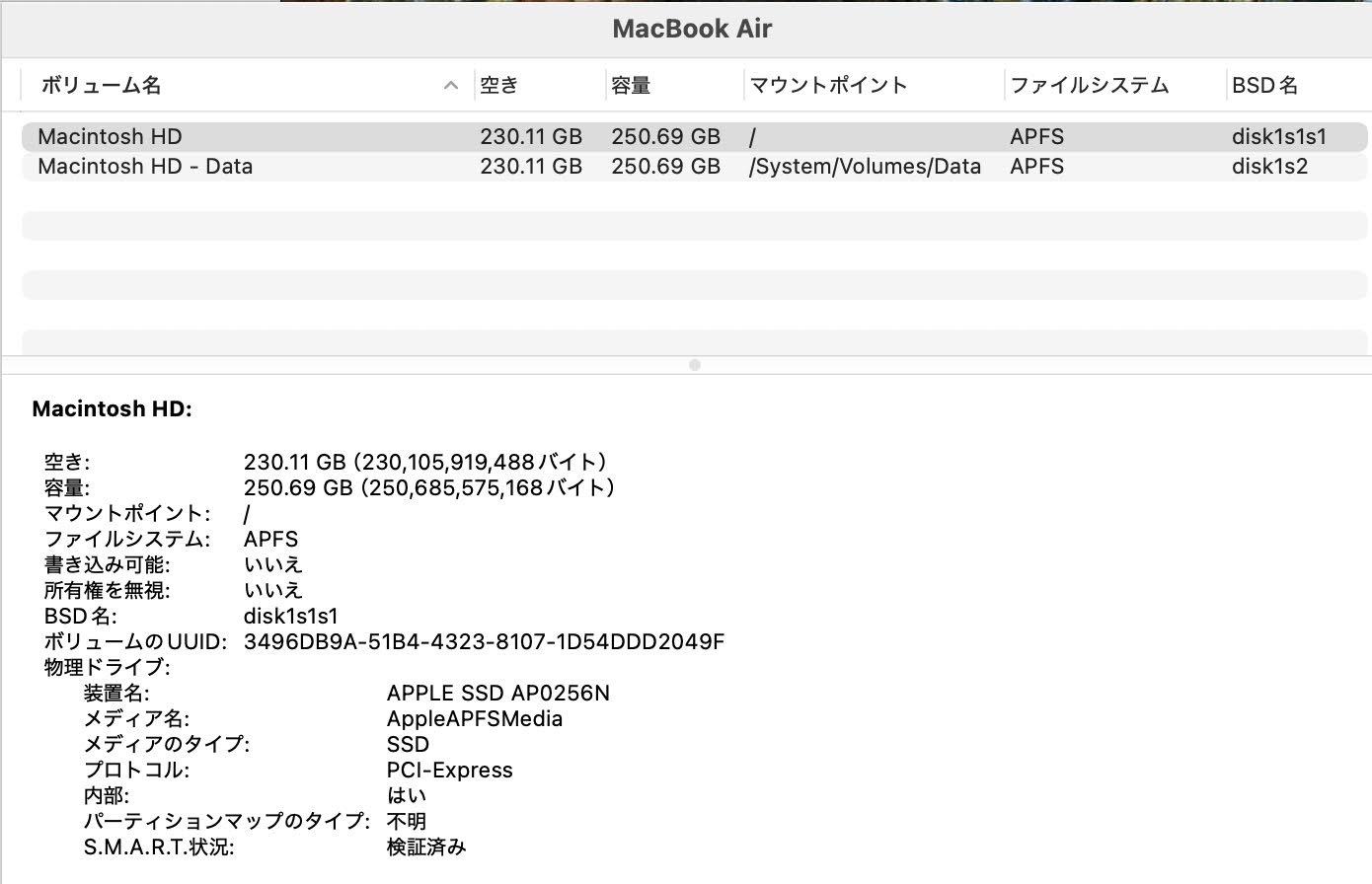
Task: Click the disk1s1s1 cell in the table
Action: pyautogui.click(x=1279, y=137)
